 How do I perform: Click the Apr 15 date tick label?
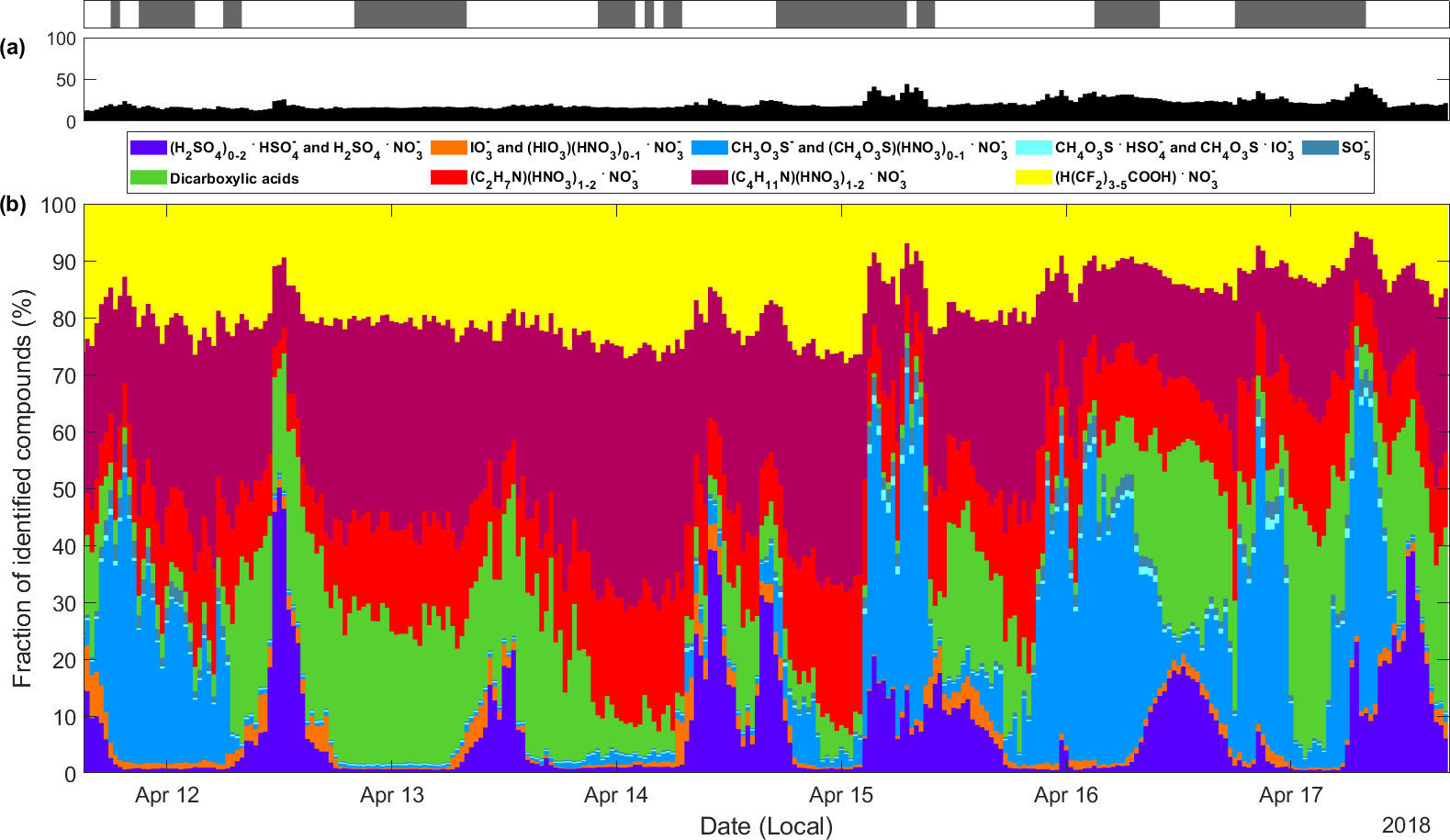(x=841, y=796)
